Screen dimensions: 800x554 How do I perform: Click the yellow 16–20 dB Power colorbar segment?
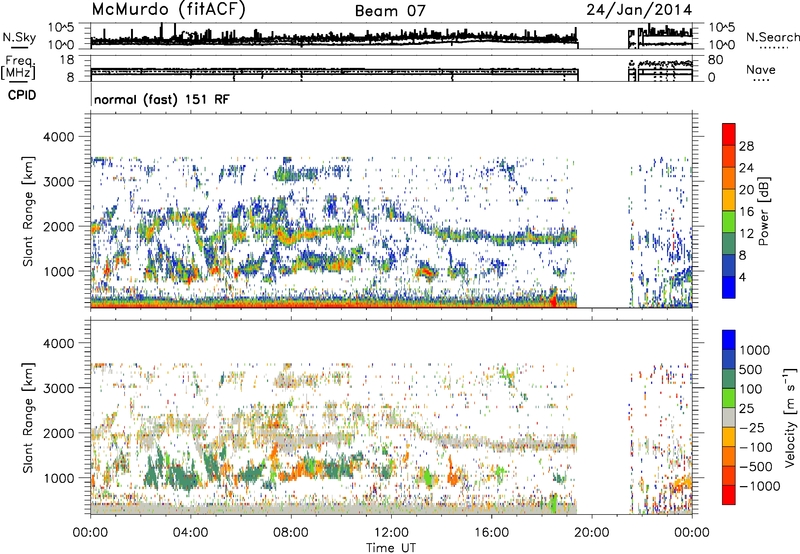coord(729,200)
